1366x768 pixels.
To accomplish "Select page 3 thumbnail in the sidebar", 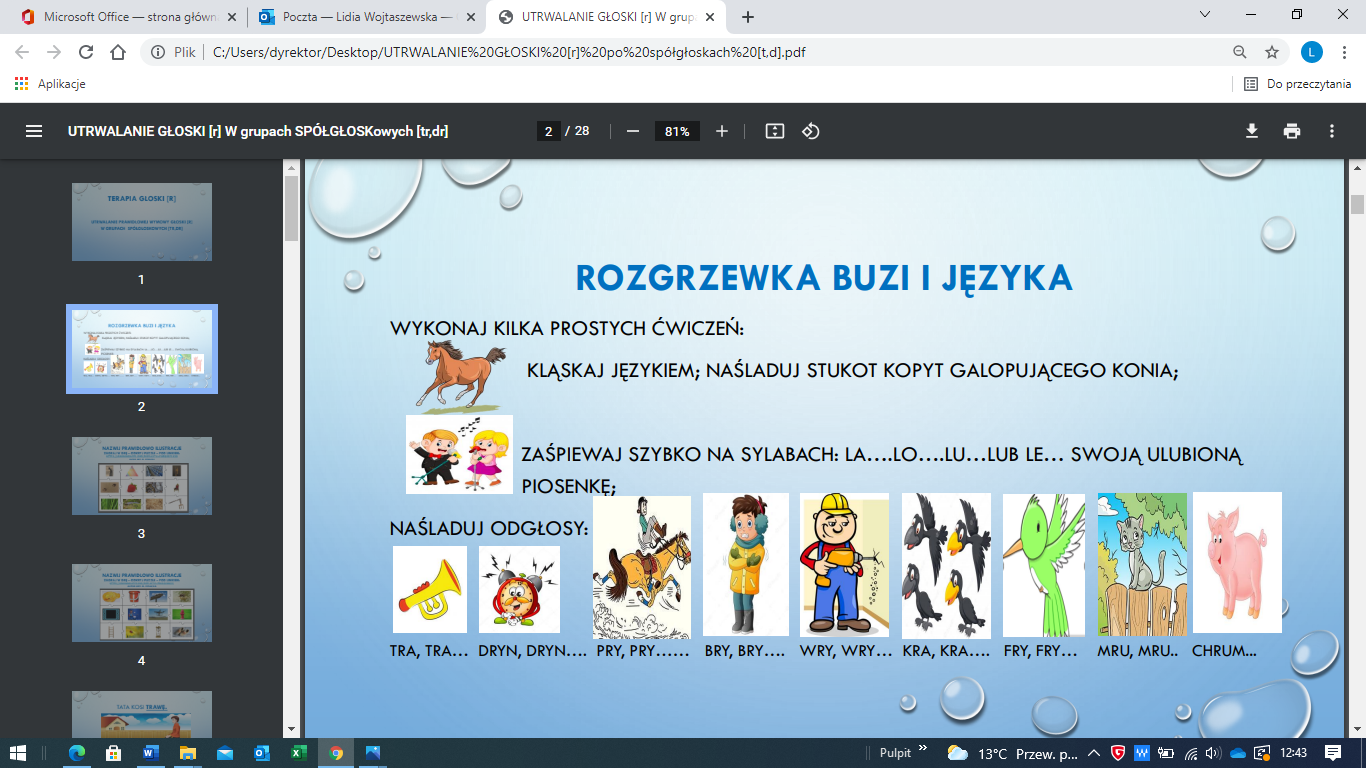I will coord(142,476).
